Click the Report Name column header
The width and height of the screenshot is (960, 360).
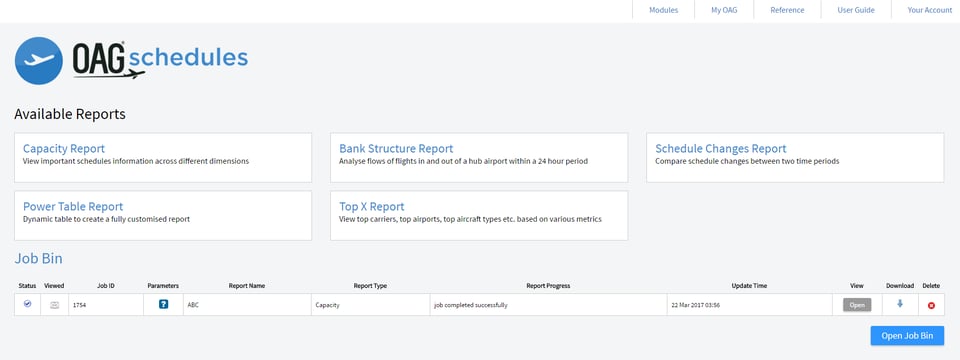[x=247, y=286]
